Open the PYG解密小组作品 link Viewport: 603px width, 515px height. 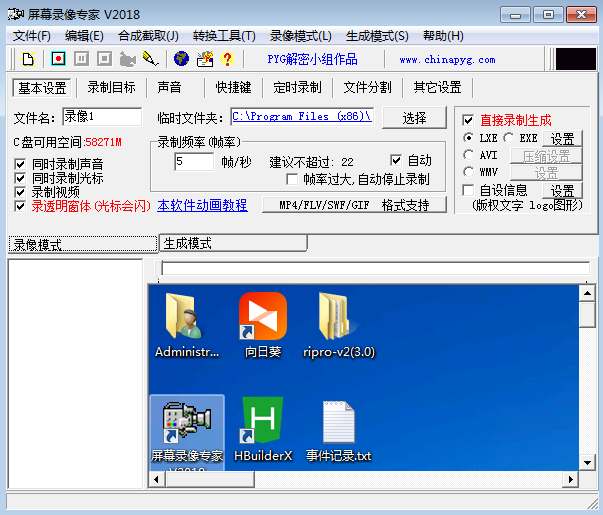312,60
